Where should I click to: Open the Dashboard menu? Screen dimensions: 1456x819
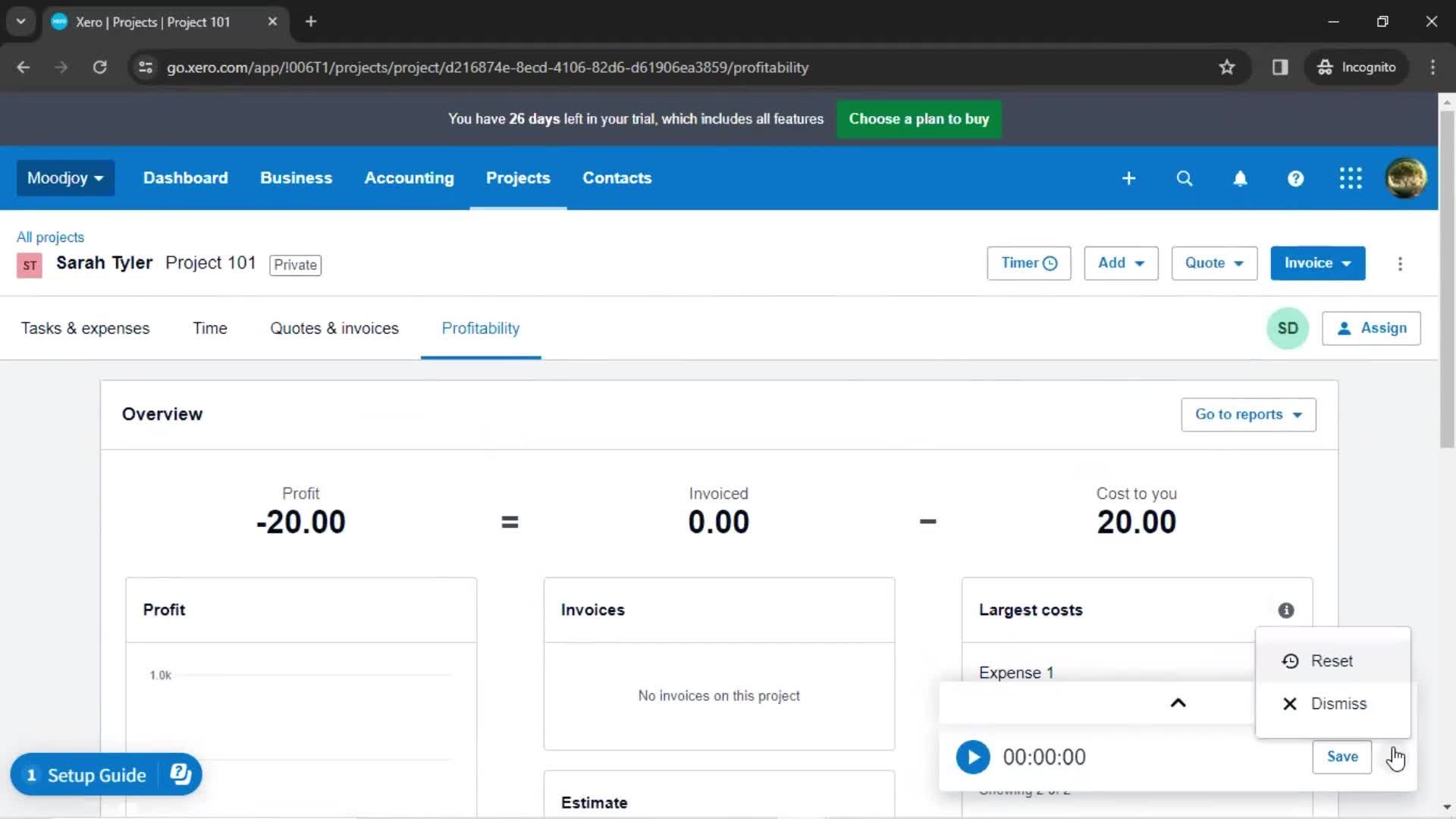(185, 178)
